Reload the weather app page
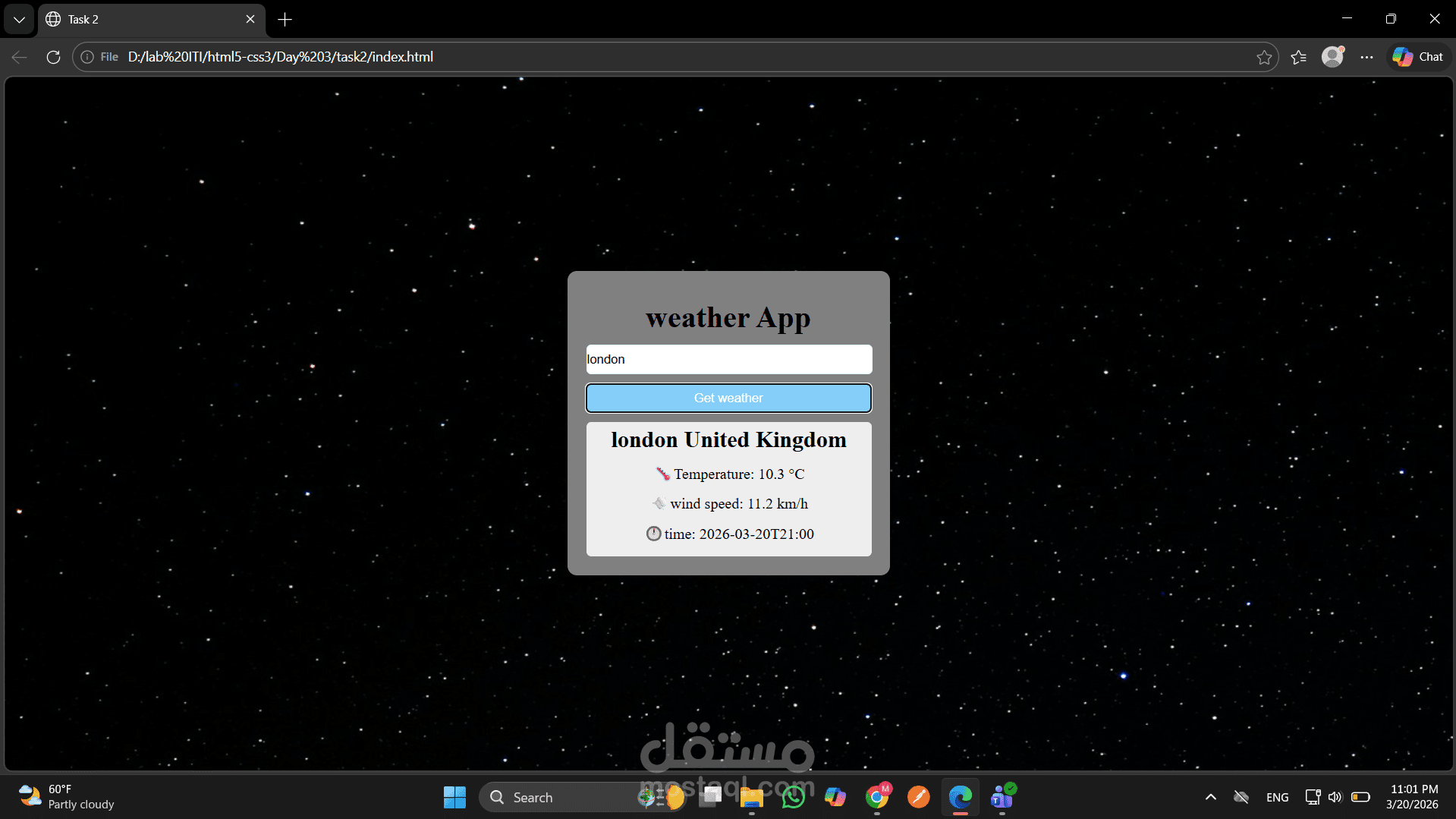The image size is (1456, 819). (x=53, y=56)
